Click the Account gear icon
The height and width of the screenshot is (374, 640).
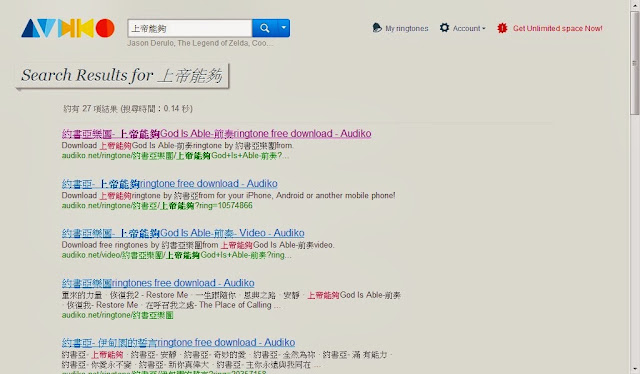click(x=444, y=28)
